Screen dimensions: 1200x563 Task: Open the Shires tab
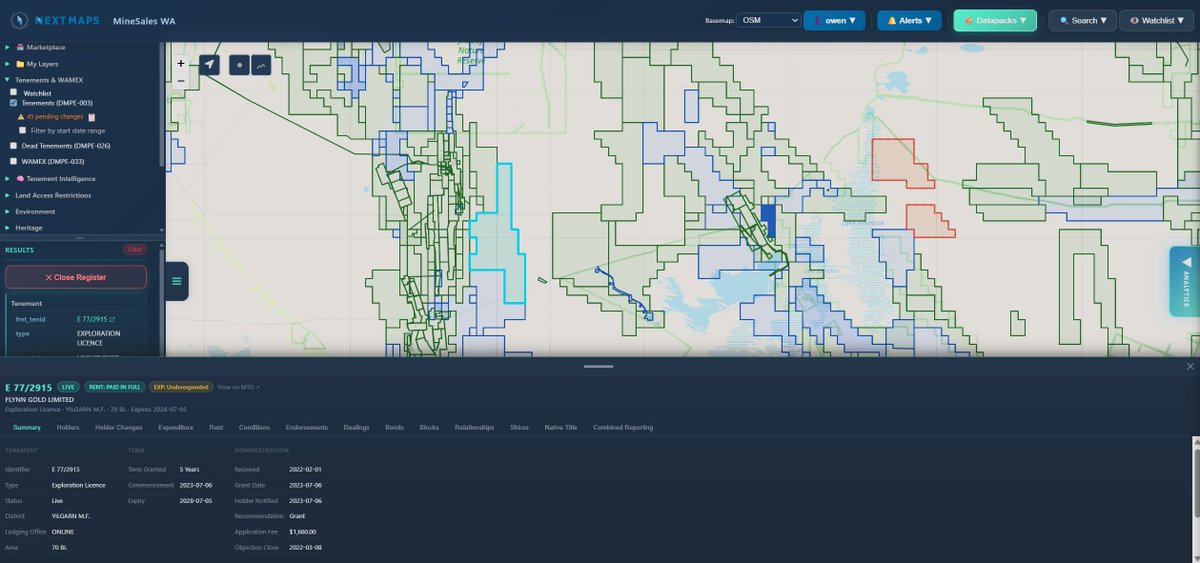tap(519, 427)
